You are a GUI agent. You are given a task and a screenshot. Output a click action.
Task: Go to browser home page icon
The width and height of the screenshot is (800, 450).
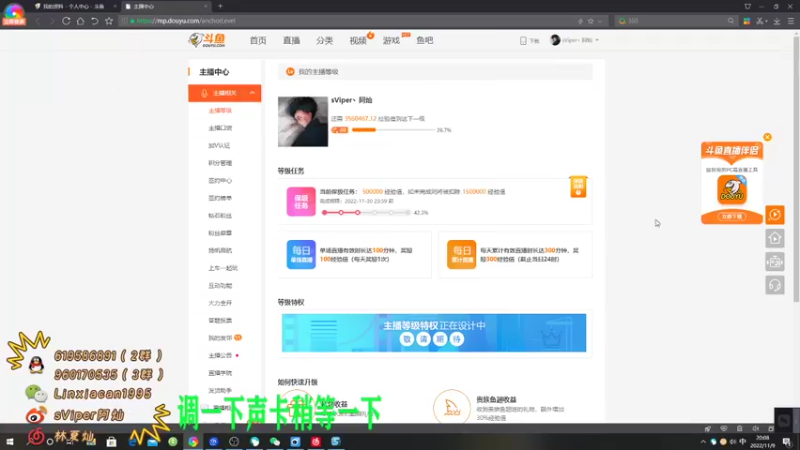click(x=80, y=21)
